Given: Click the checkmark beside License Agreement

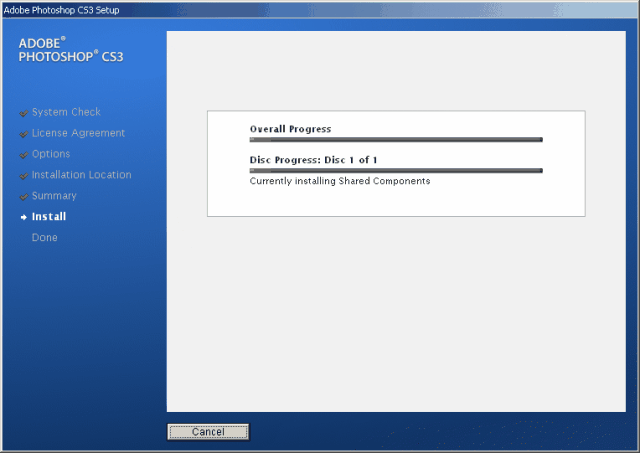Looking at the screenshot, I should click(x=24, y=134).
